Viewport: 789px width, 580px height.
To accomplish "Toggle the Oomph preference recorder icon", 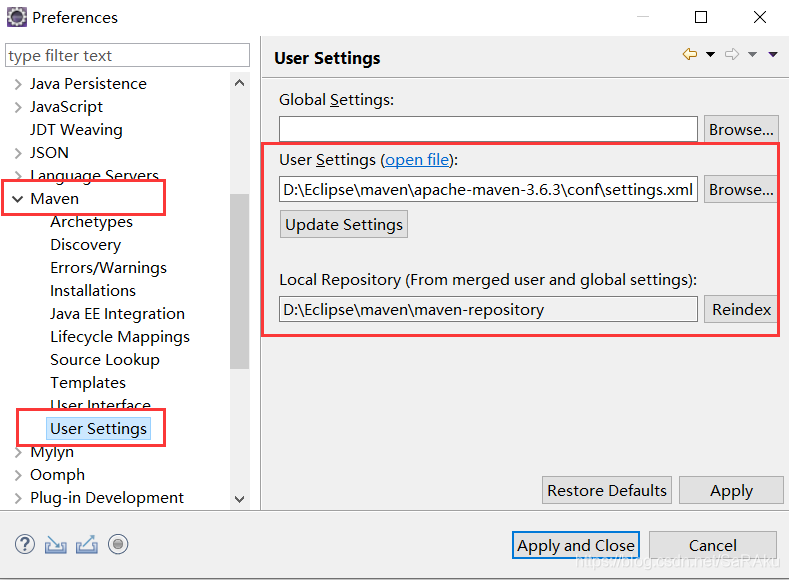I will 118,544.
